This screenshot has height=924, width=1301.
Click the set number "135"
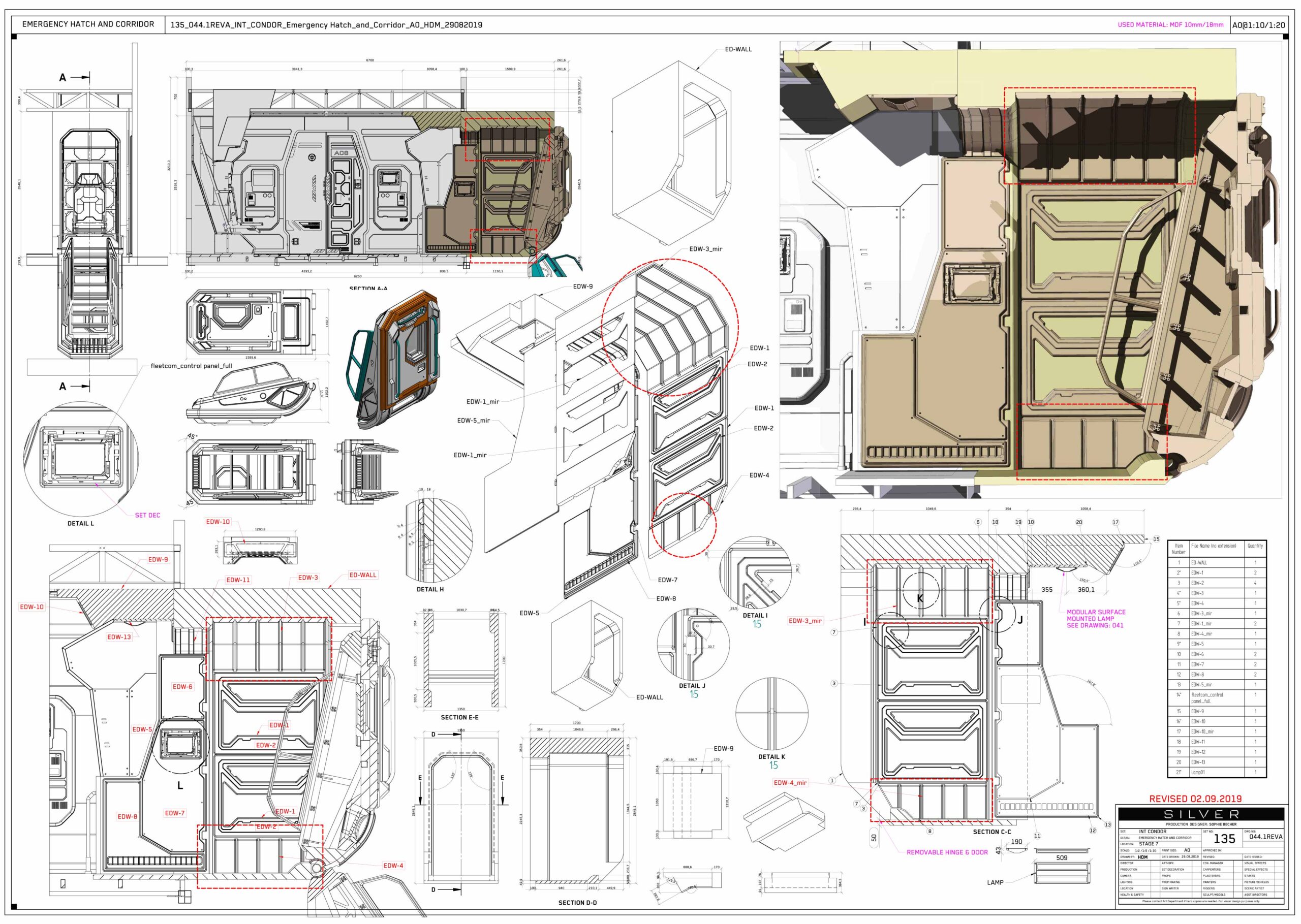click(1225, 839)
